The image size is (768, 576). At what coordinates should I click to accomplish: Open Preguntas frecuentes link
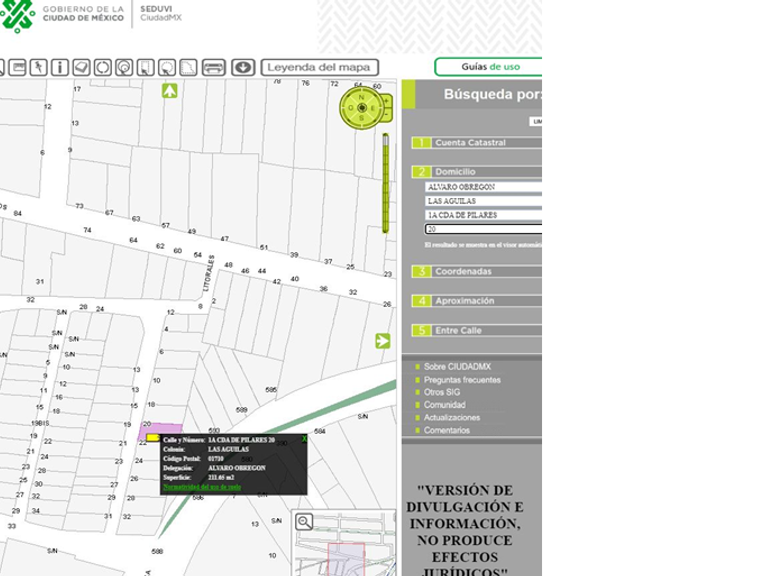click(462, 380)
